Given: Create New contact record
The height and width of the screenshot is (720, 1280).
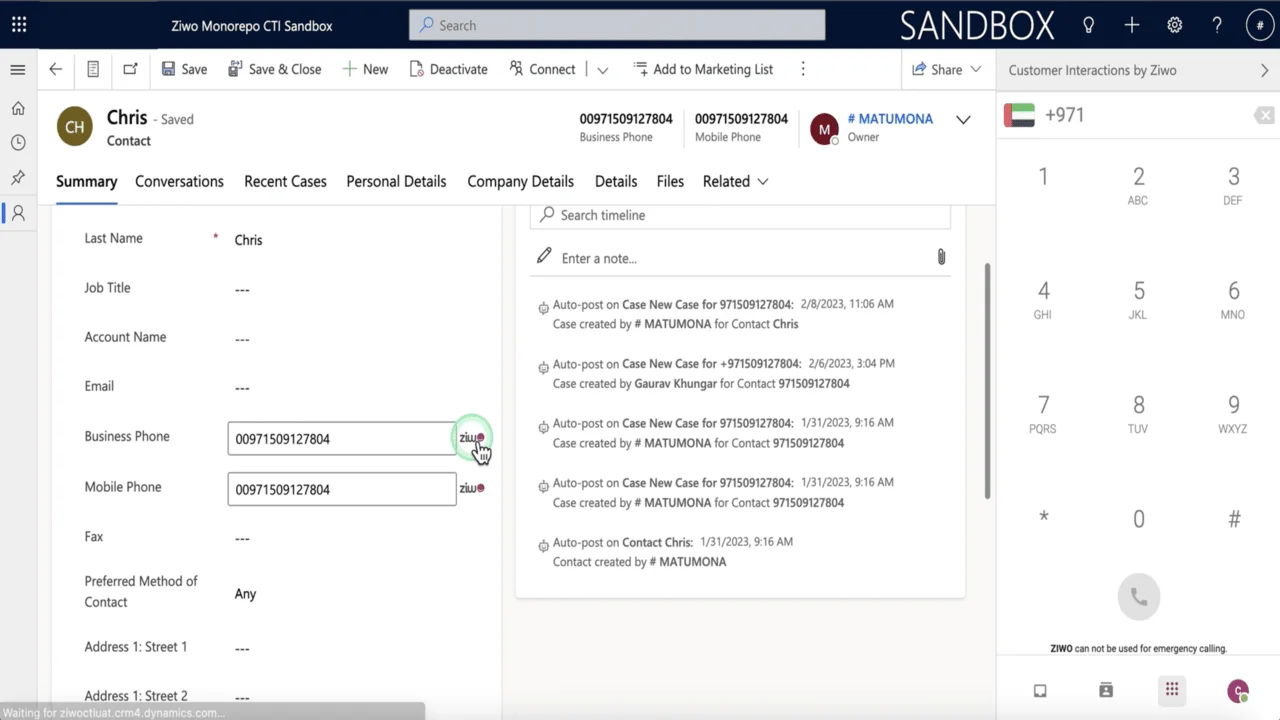Looking at the screenshot, I should coord(365,69).
